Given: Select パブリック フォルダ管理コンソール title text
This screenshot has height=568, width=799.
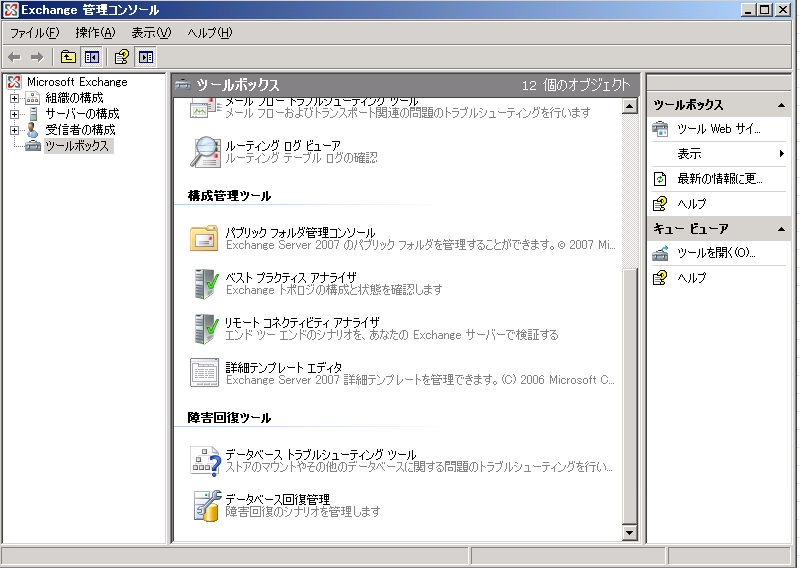Looking at the screenshot, I should point(300,233).
